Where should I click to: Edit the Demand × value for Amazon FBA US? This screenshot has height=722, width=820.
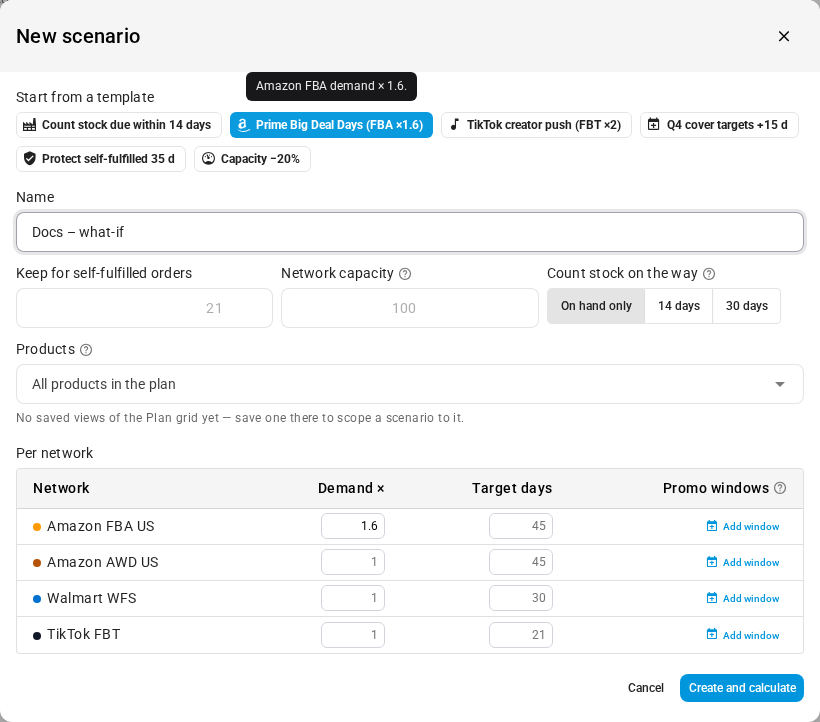[x=353, y=526]
